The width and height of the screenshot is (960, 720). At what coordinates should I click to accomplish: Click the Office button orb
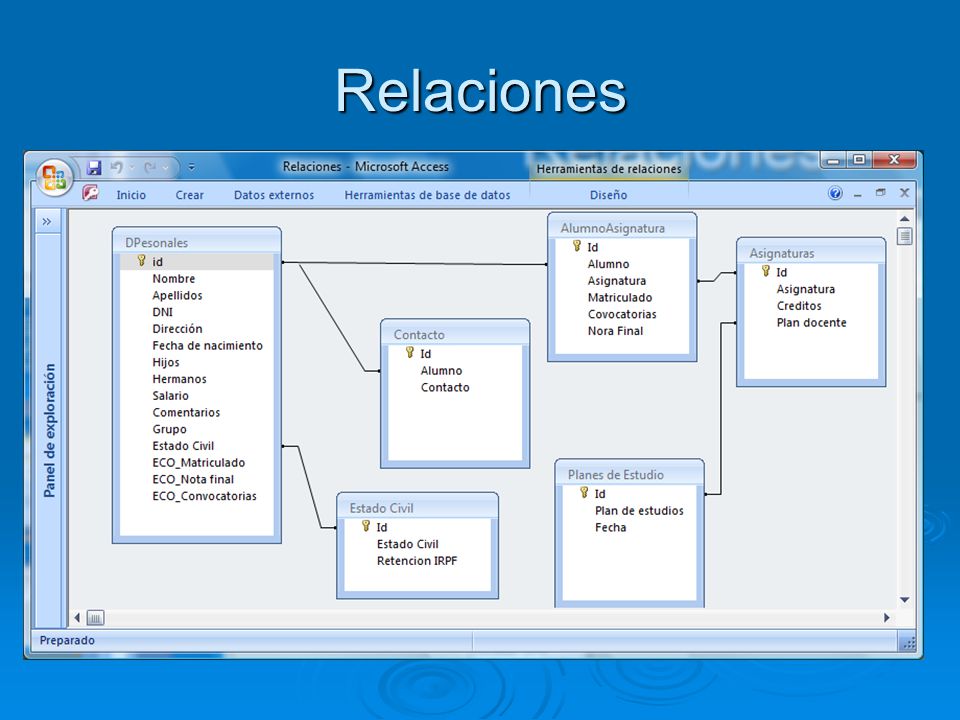(54, 178)
